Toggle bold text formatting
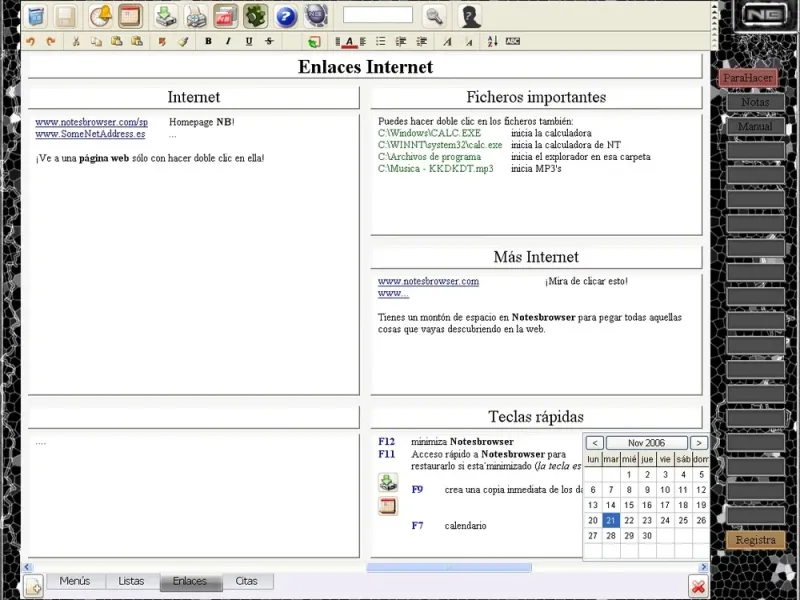The image size is (800, 600). [x=208, y=42]
